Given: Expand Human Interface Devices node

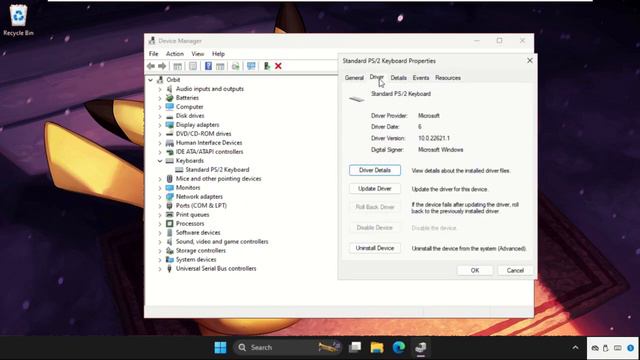Looking at the screenshot, I should pyautogui.click(x=160, y=143).
